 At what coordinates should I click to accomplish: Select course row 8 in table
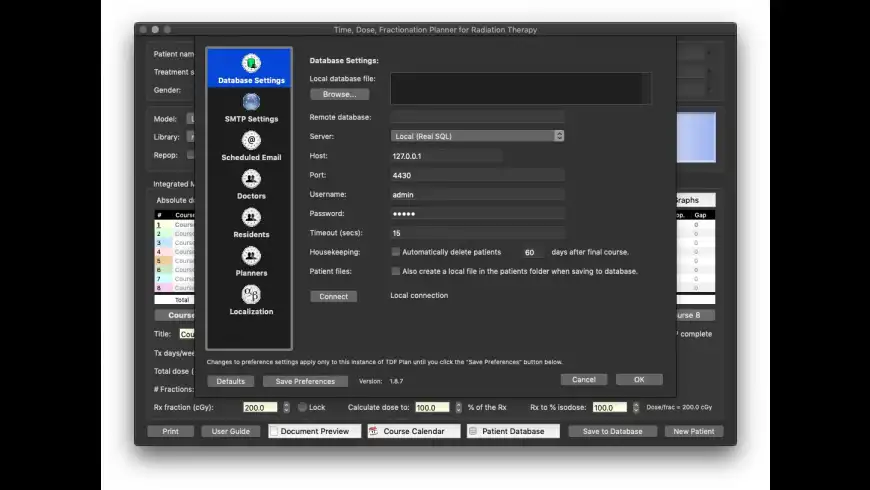[174, 288]
